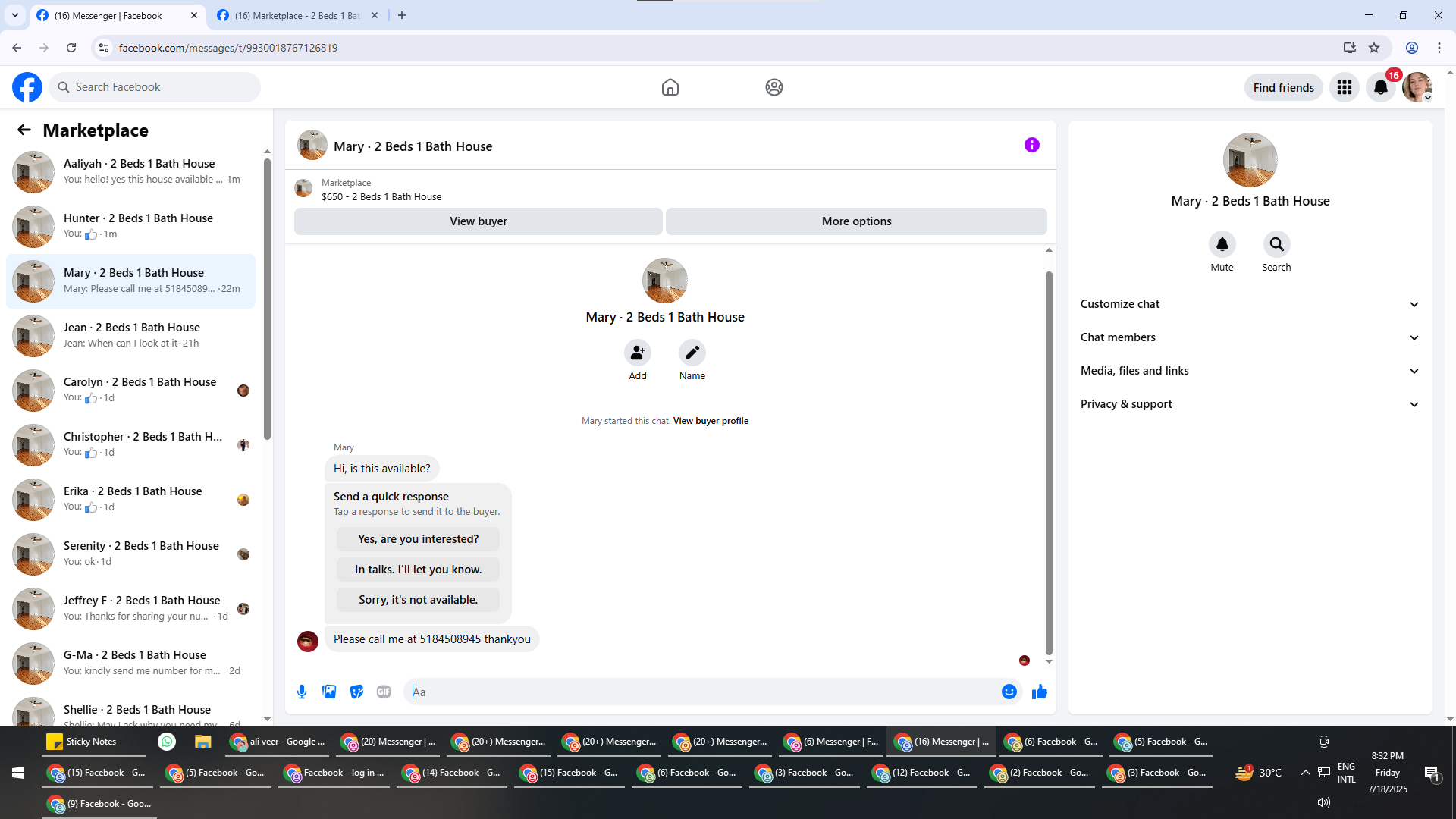Screen dimensions: 1456x819
Task: Open Facebook notifications bell
Action: [x=1380, y=87]
